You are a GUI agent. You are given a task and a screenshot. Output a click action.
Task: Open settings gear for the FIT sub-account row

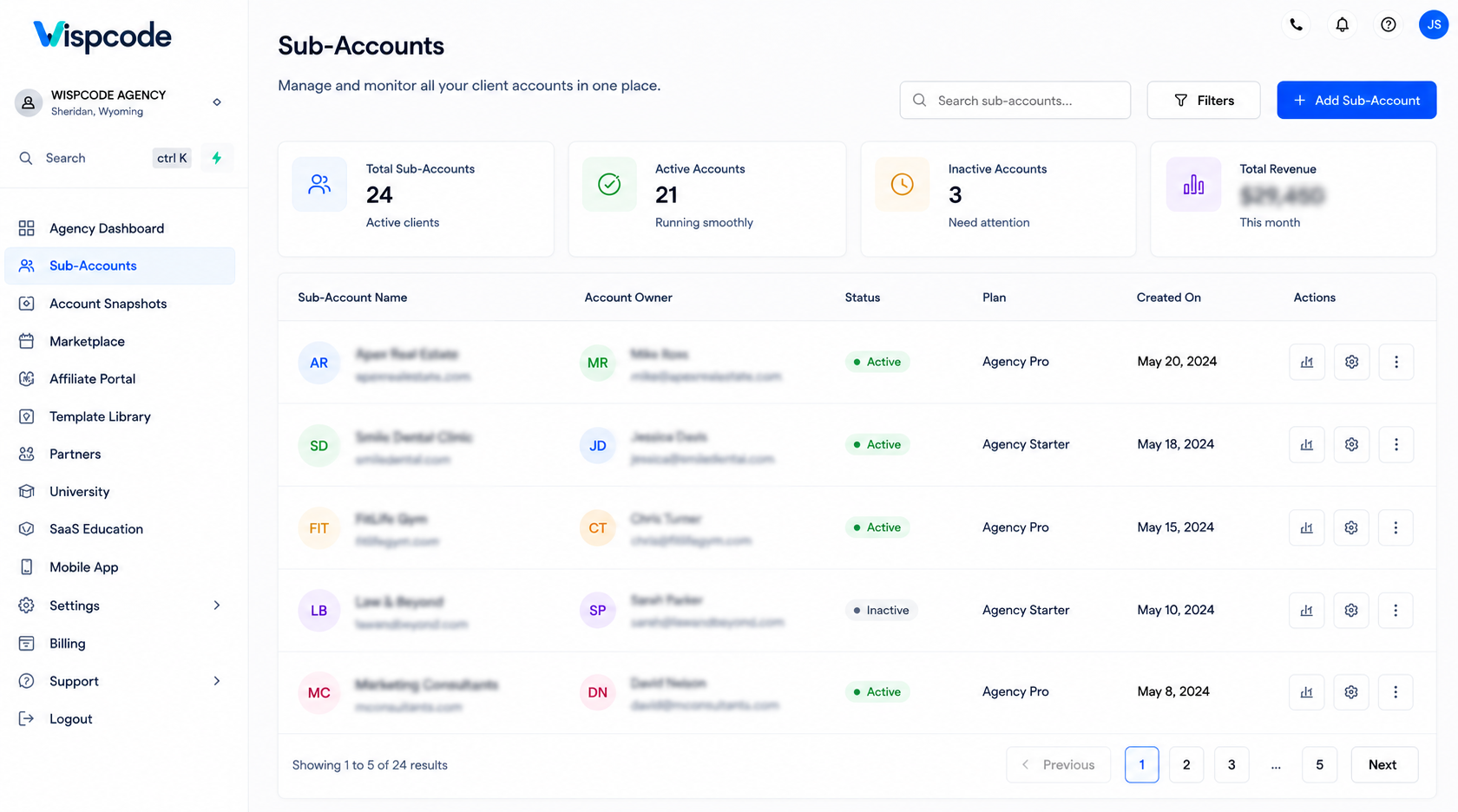1351,527
